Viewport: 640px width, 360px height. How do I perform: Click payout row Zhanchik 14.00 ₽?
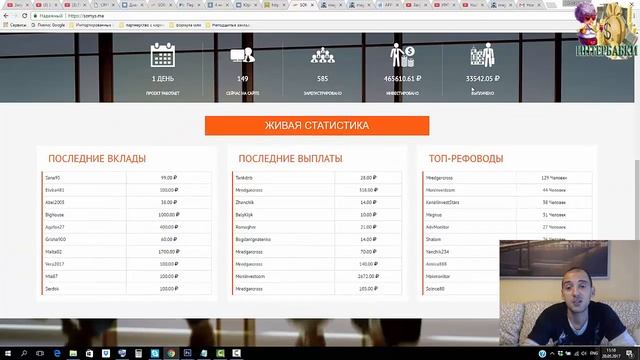point(317,202)
